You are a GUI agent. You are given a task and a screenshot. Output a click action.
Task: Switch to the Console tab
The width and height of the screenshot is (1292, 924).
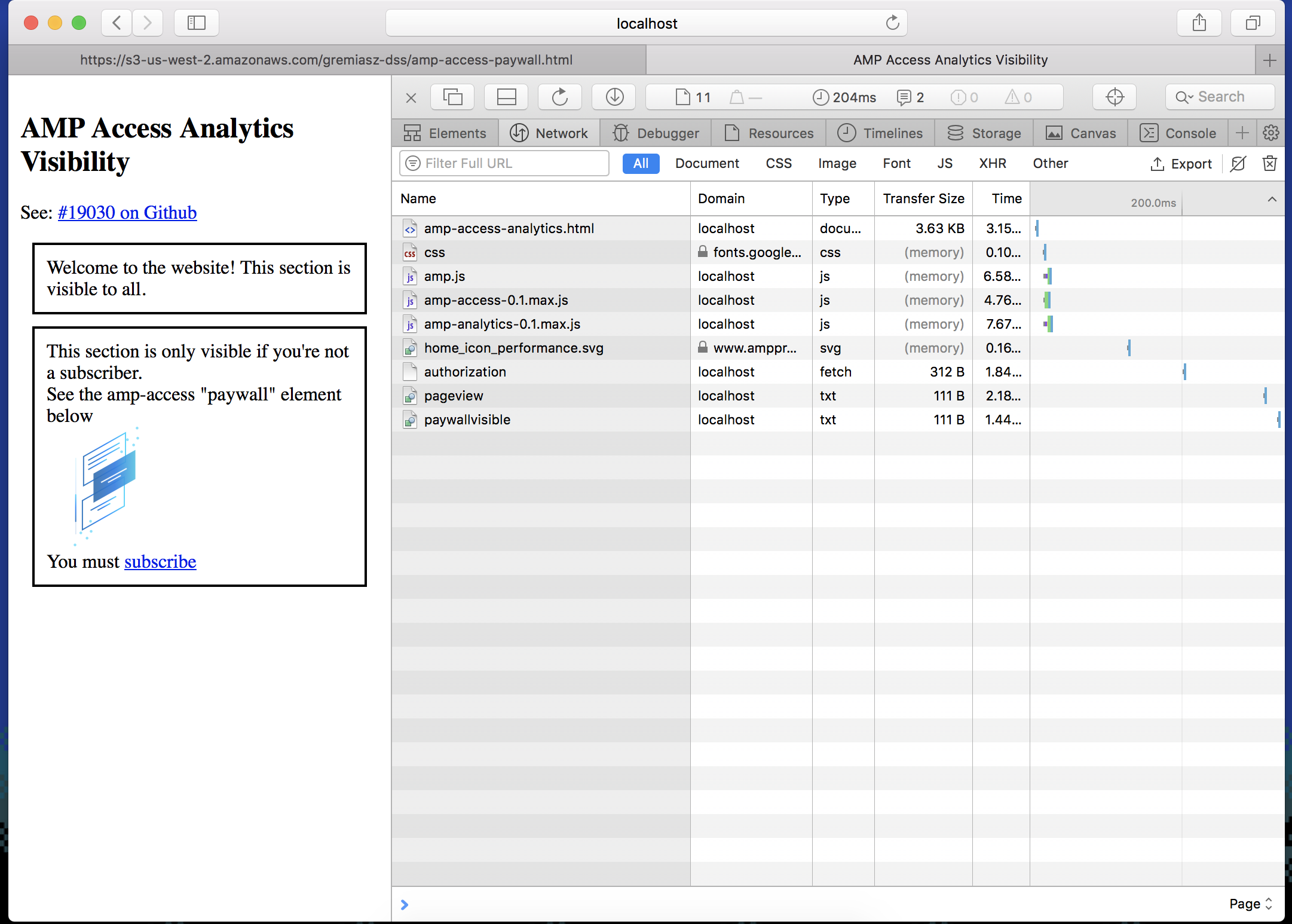tap(1178, 133)
